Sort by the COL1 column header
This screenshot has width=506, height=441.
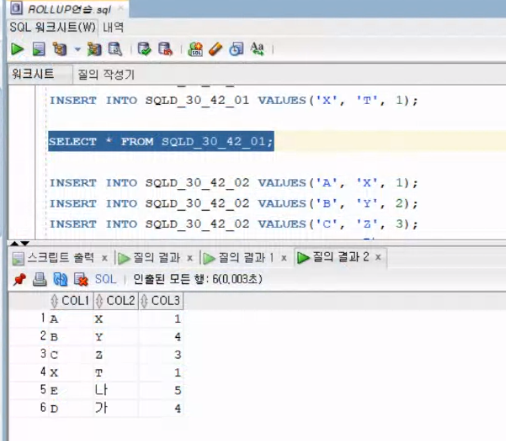click(71, 301)
